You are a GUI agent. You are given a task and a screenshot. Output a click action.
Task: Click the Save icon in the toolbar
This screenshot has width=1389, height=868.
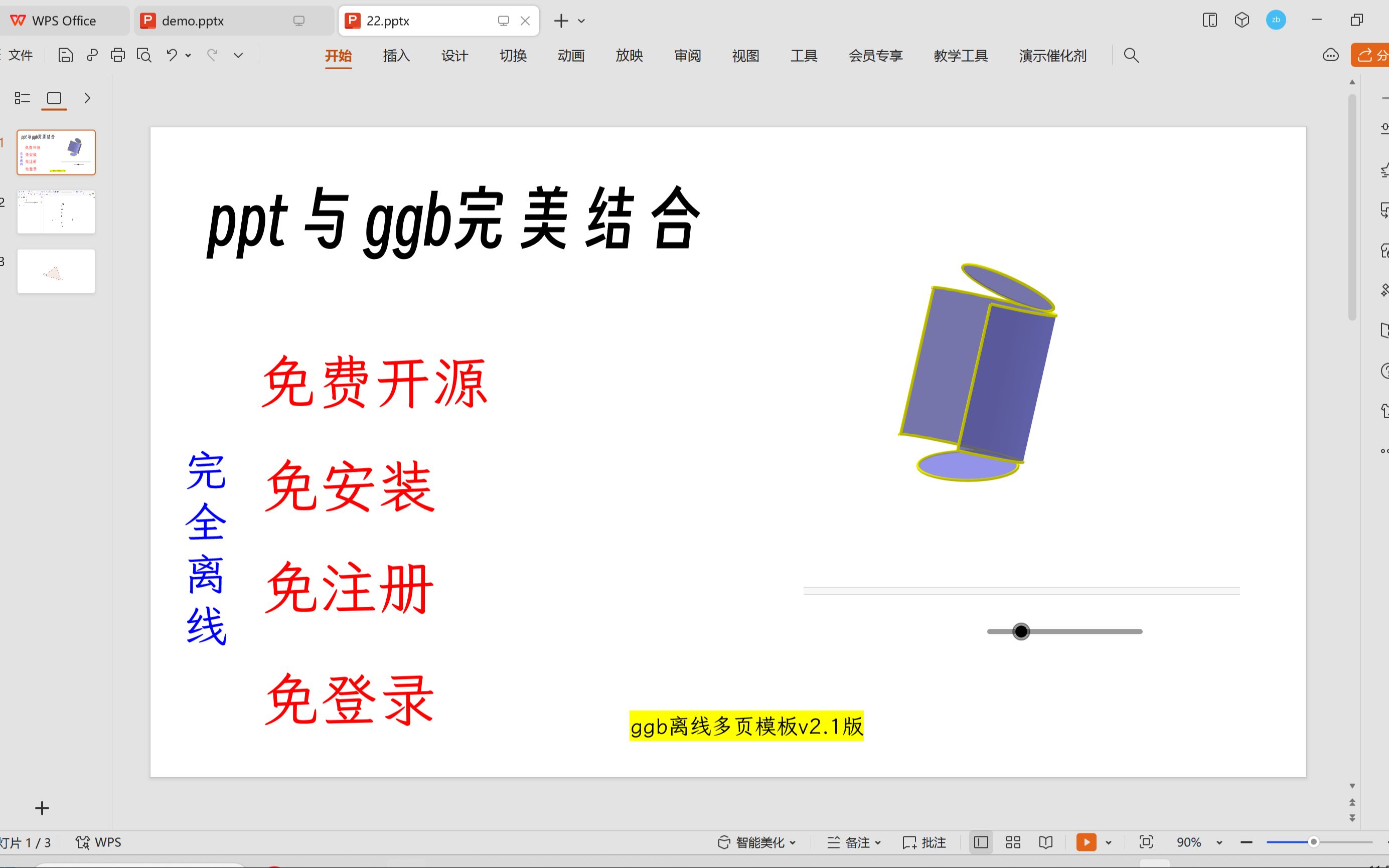tap(65, 55)
